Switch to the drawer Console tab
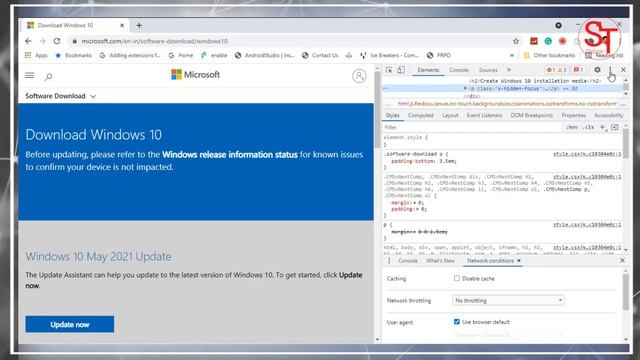 coord(408,260)
